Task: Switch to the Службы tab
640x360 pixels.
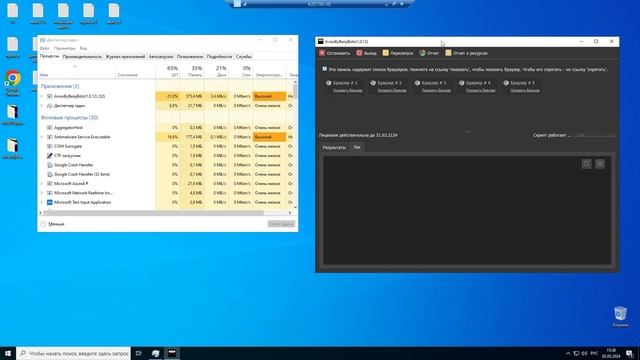Action: point(244,57)
